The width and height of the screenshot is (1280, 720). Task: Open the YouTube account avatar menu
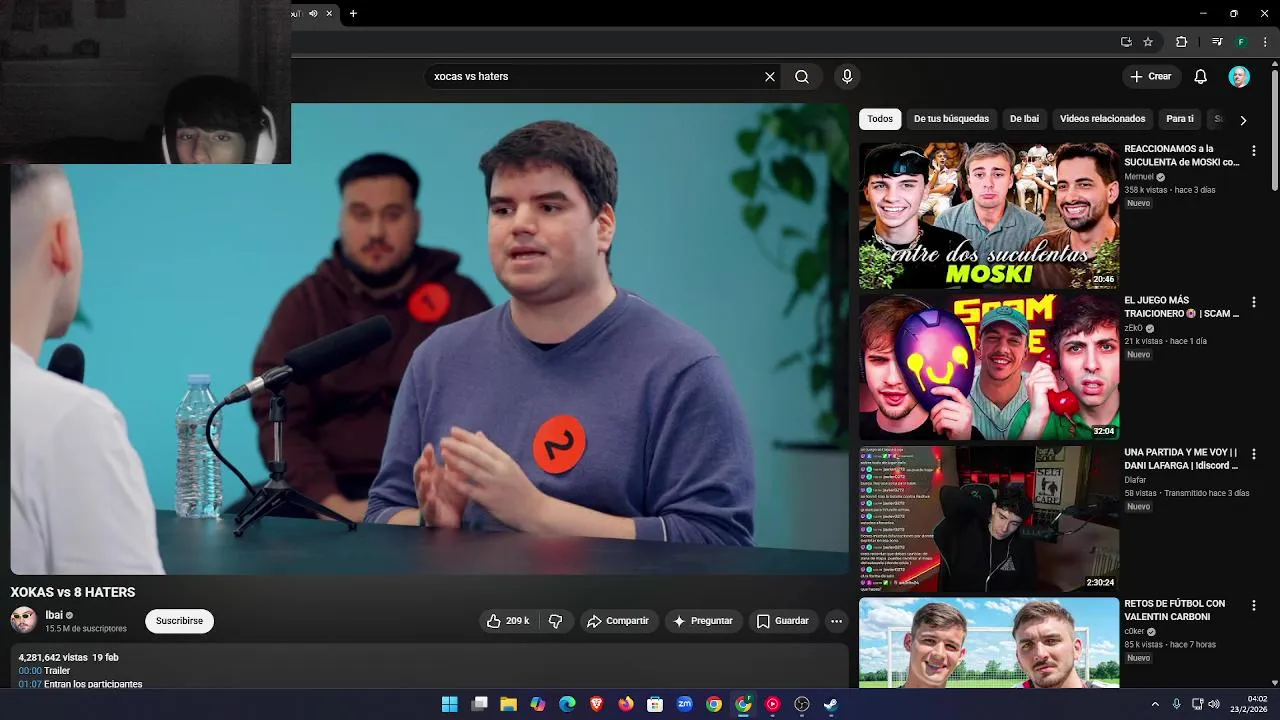point(1239,76)
